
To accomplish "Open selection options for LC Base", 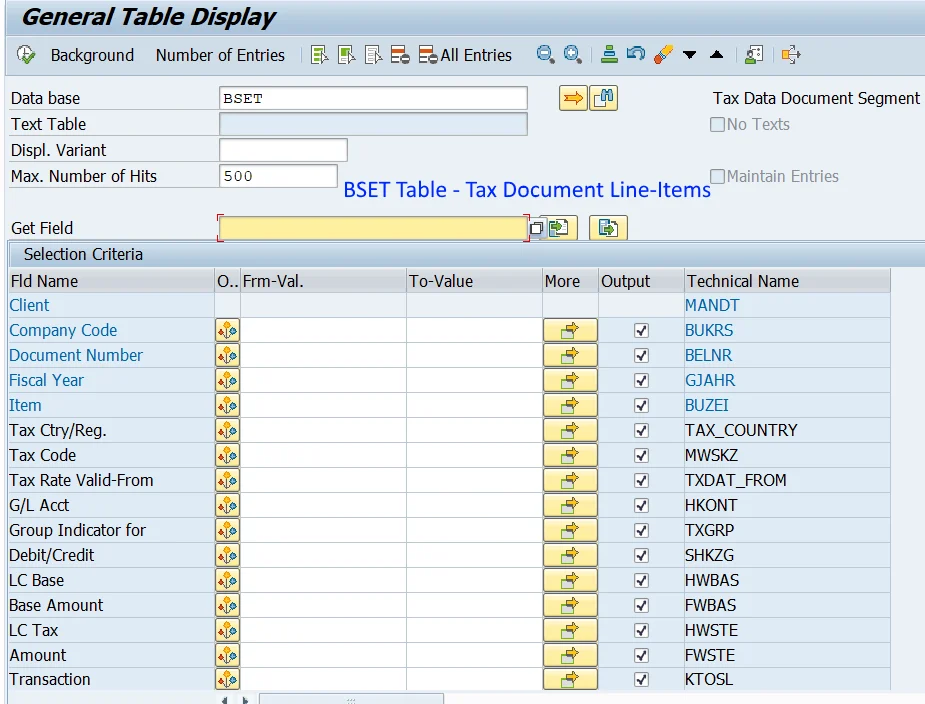I will [227, 581].
